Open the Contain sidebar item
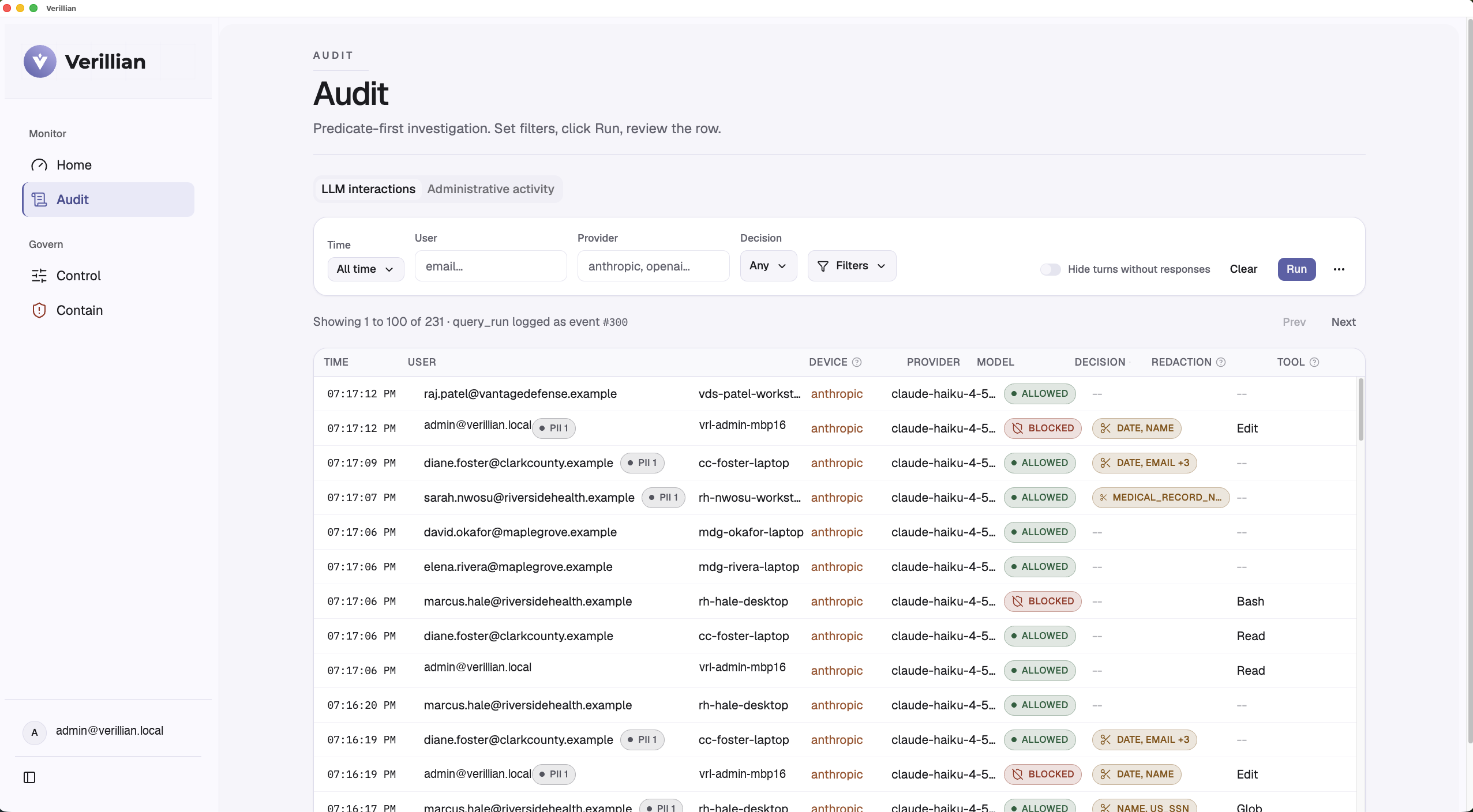1473x812 pixels. (108, 310)
